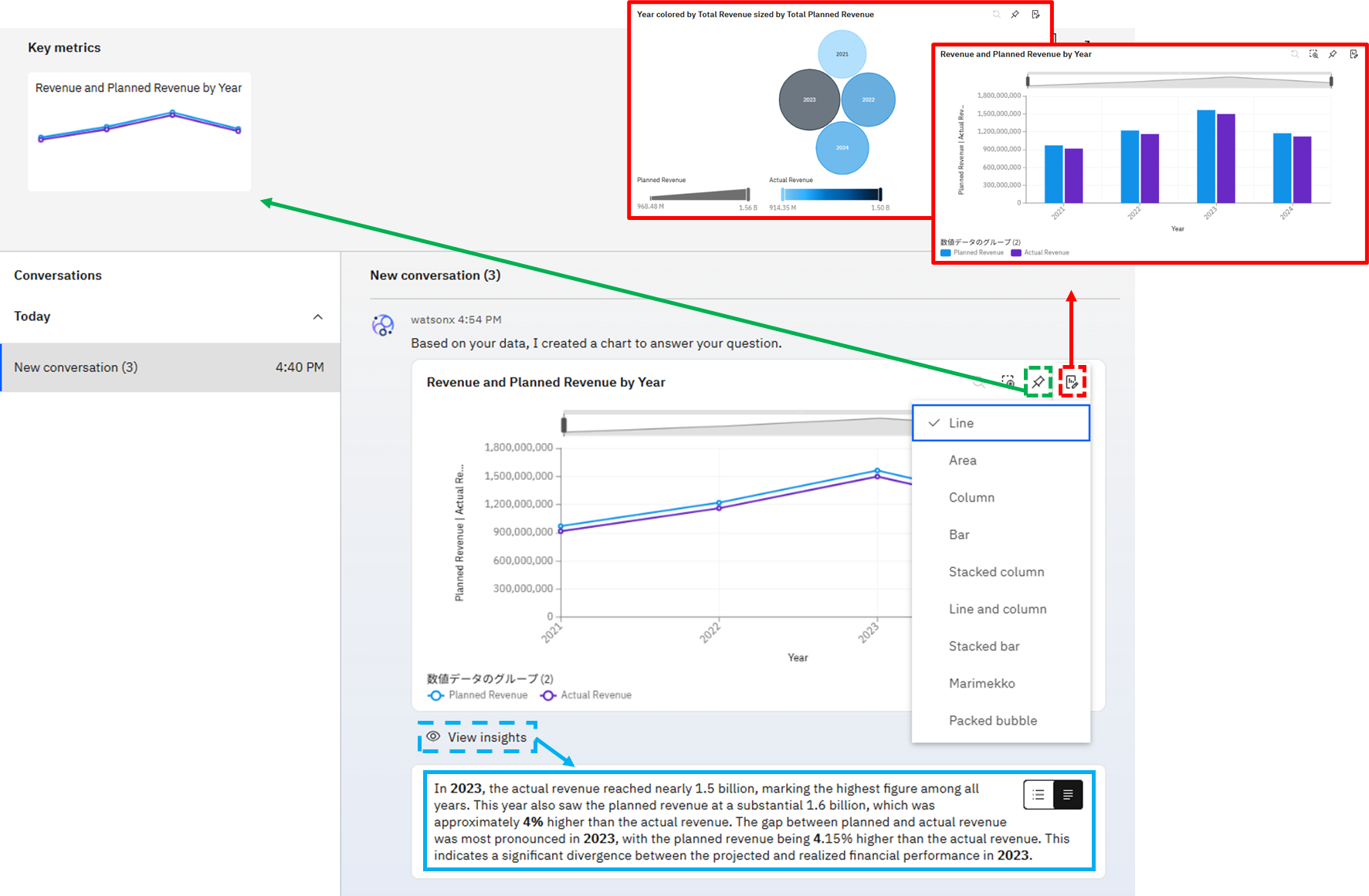Click the View insights button
Viewport: 1369px width, 896px height.
pyautogui.click(x=477, y=737)
